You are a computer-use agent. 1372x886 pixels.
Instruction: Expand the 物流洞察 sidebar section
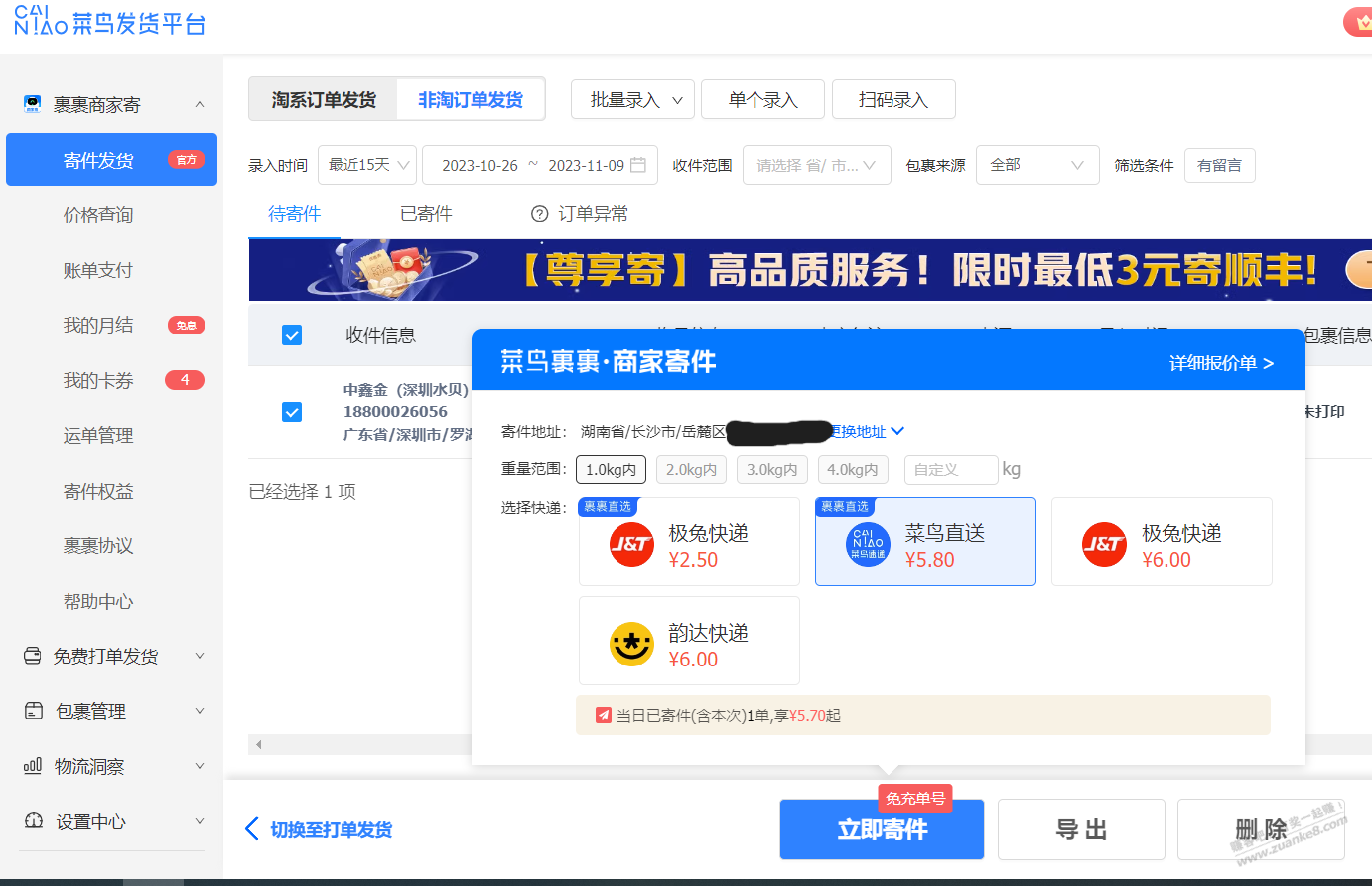200,766
